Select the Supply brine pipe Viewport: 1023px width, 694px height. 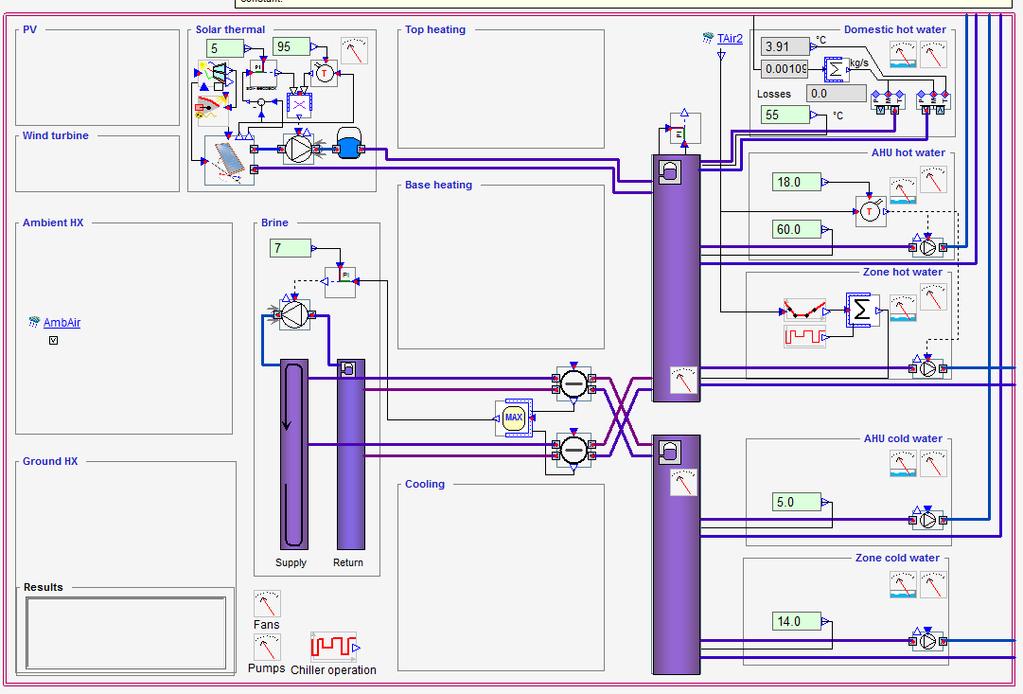click(x=294, y=455)
